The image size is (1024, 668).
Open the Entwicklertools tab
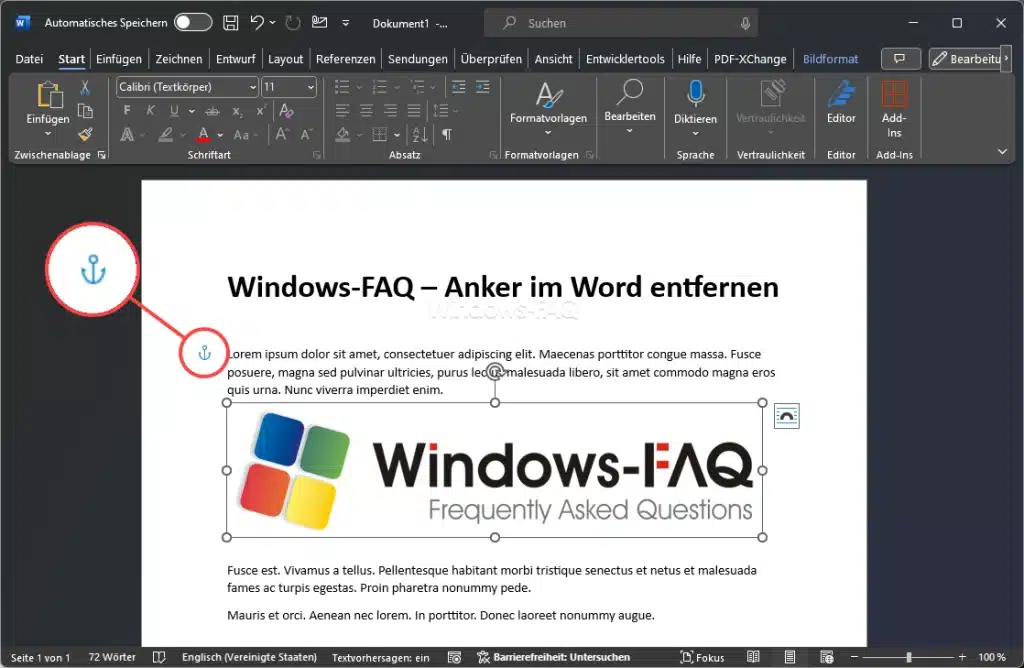tap(625, 59)
